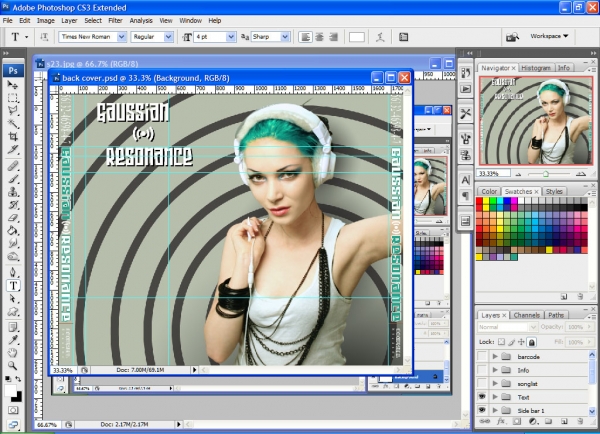Expand the barcode layer group

(x=495, y=356)
